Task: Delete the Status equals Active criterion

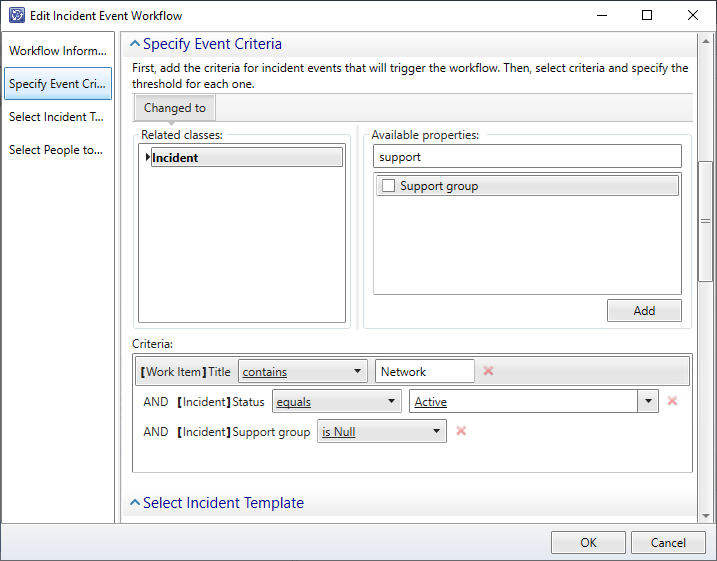Action: tap(672, 401)
